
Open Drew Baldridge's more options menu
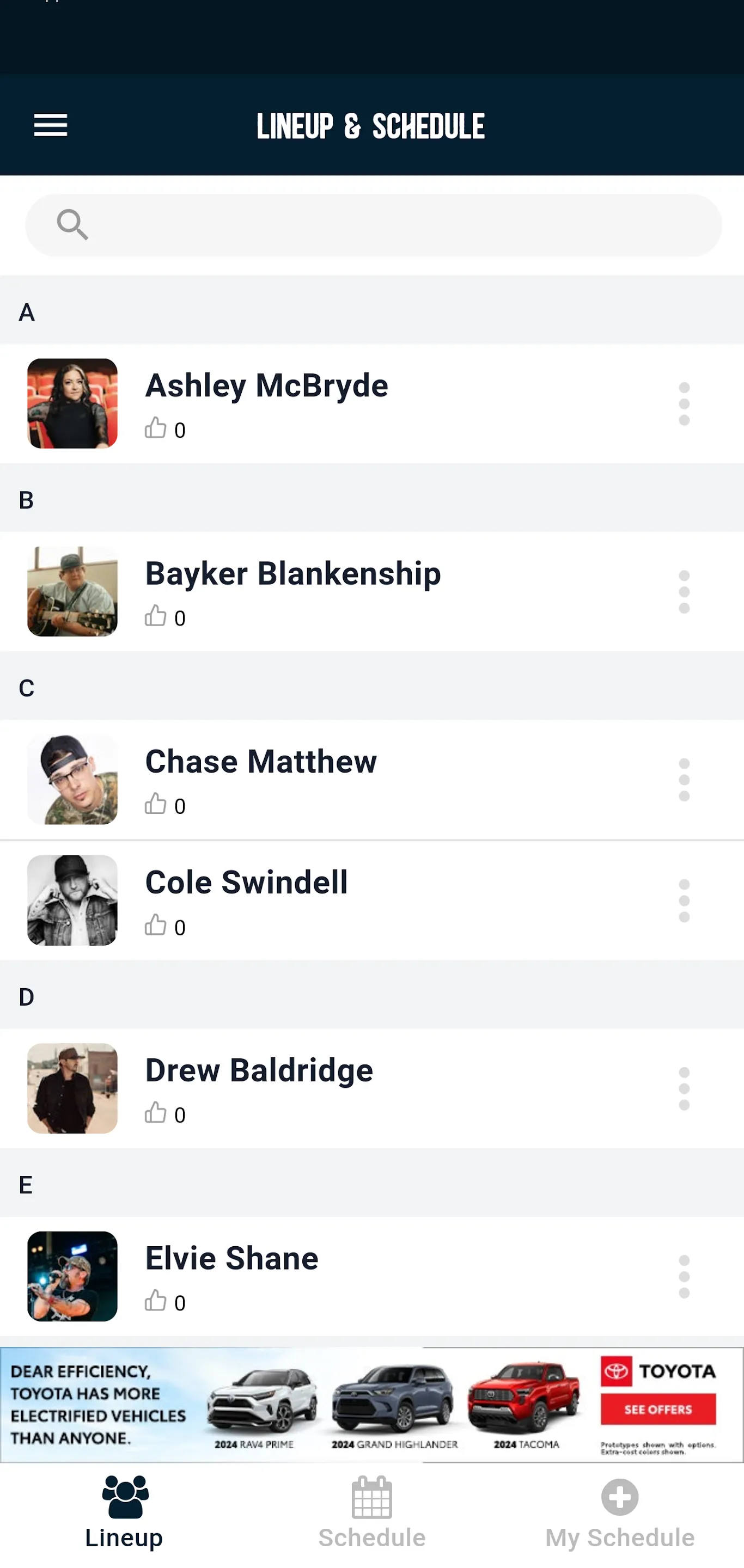[x=684, y=1088]
